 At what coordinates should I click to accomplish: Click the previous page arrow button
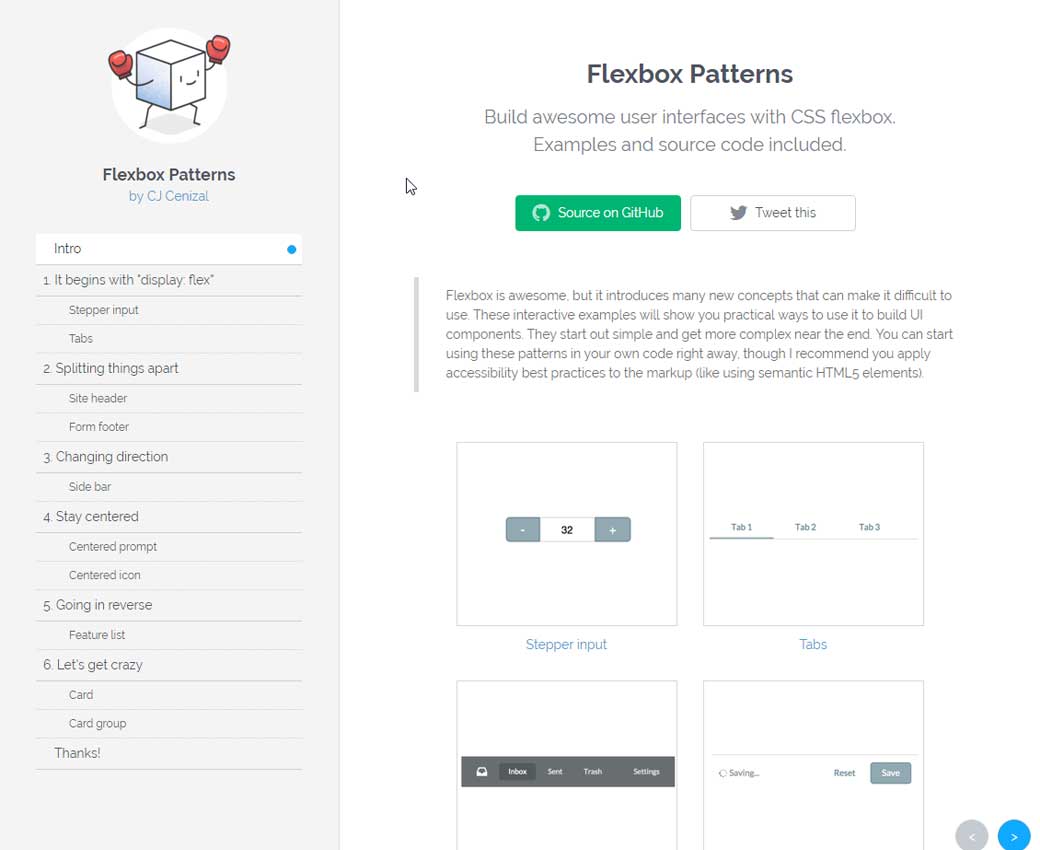click(971, 836)
